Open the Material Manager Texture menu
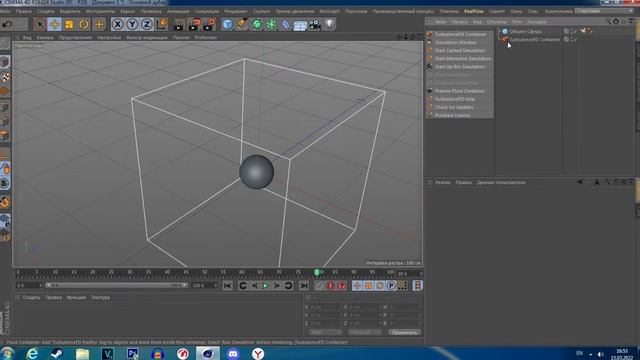Screen dimensions: 640x360 coord(100,298)
